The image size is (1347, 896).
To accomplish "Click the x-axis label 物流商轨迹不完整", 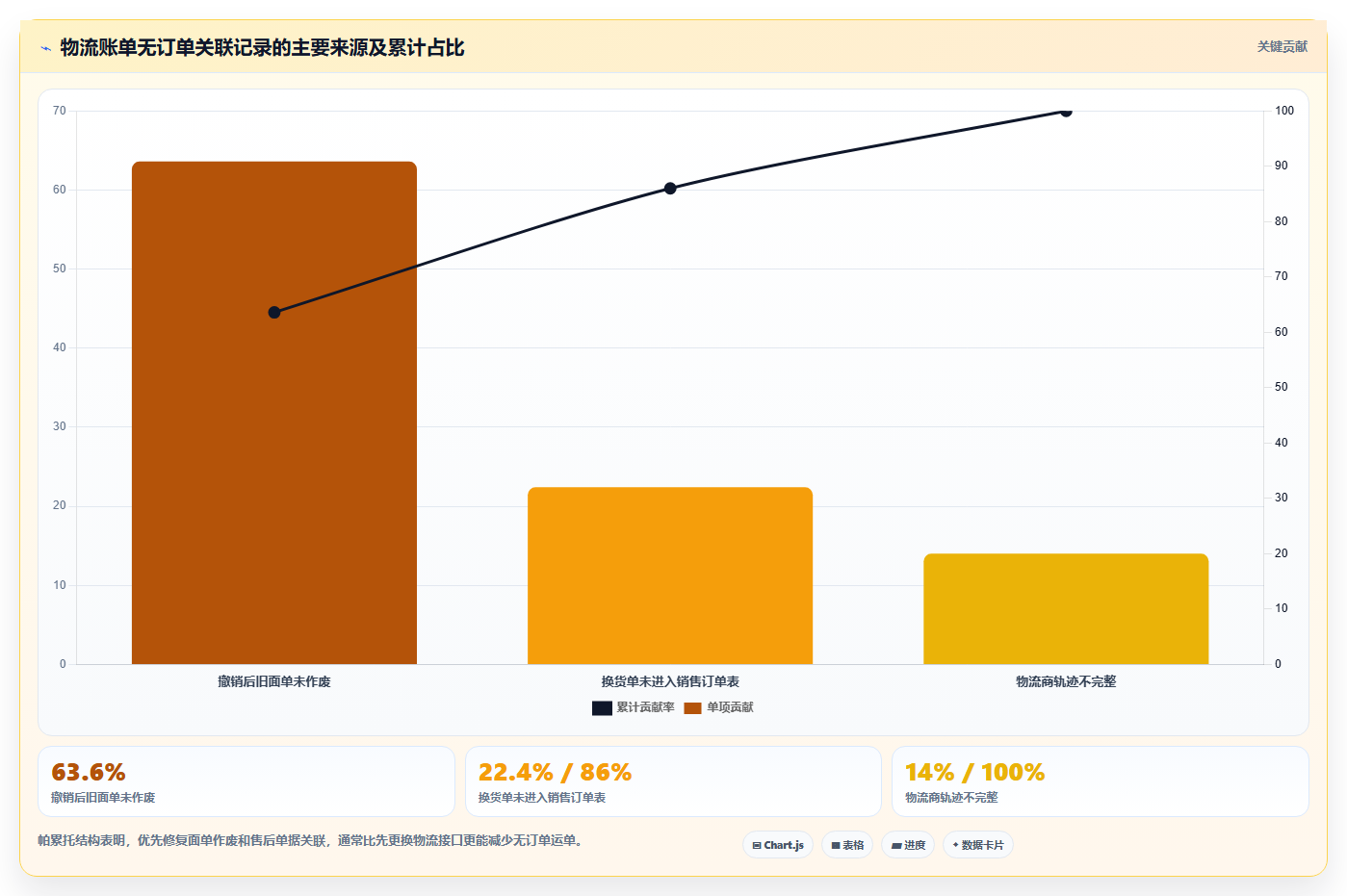I will 1066,681.
